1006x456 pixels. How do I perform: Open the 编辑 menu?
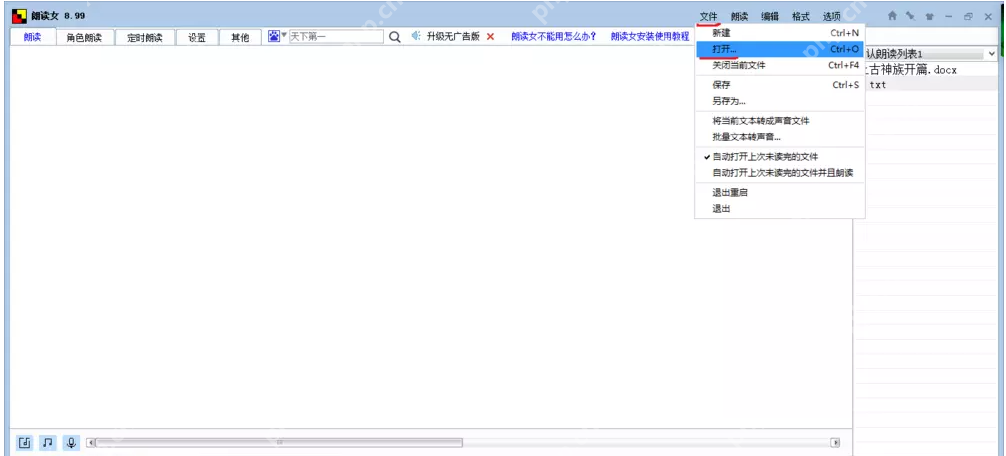[x=770, y=17]
